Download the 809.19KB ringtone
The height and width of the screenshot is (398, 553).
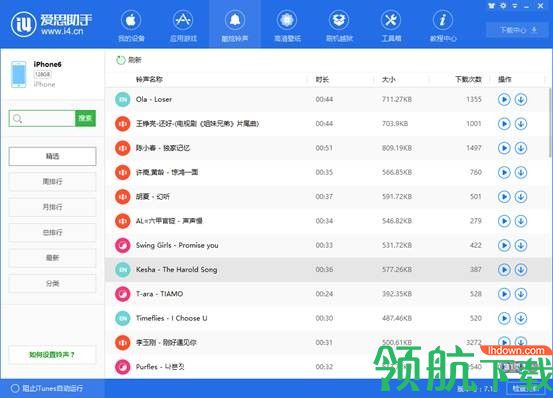pyautogui.click(x=521, y=148)
